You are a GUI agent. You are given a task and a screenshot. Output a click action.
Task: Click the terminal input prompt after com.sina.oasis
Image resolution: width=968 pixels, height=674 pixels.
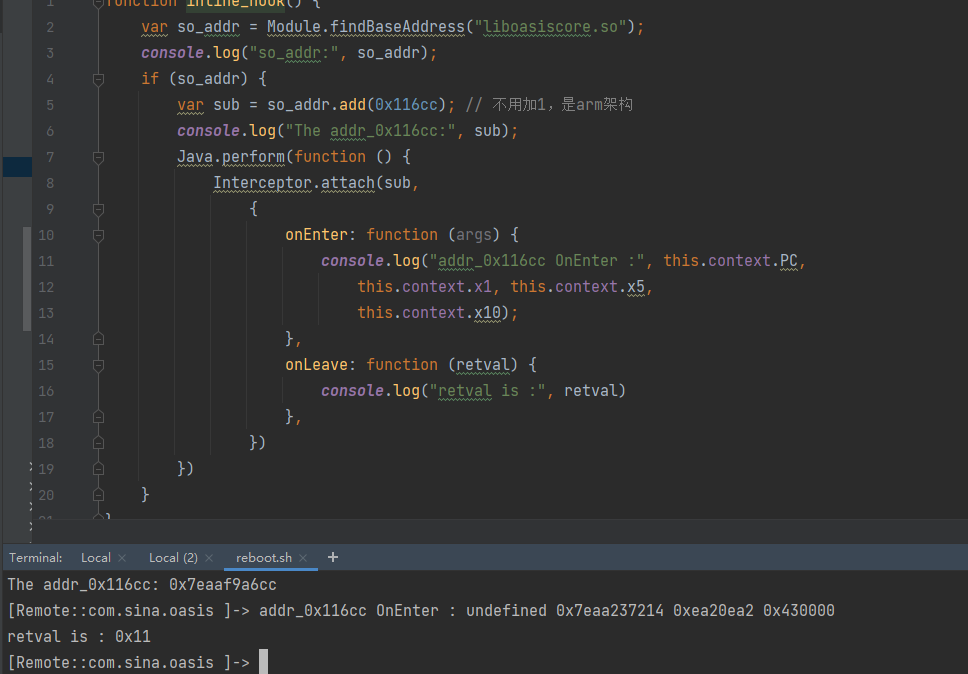coord(262,661)
